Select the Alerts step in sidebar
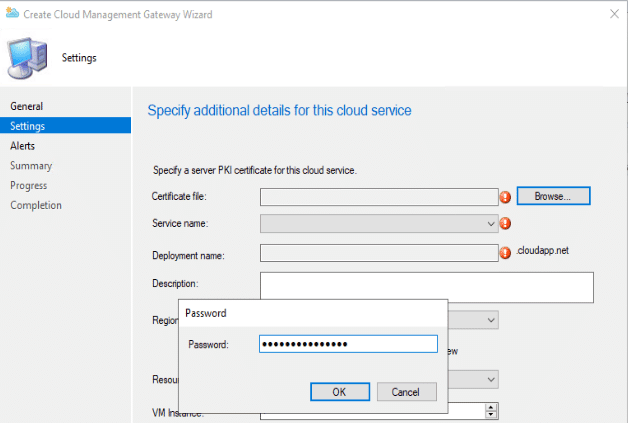 pos(23,146)
